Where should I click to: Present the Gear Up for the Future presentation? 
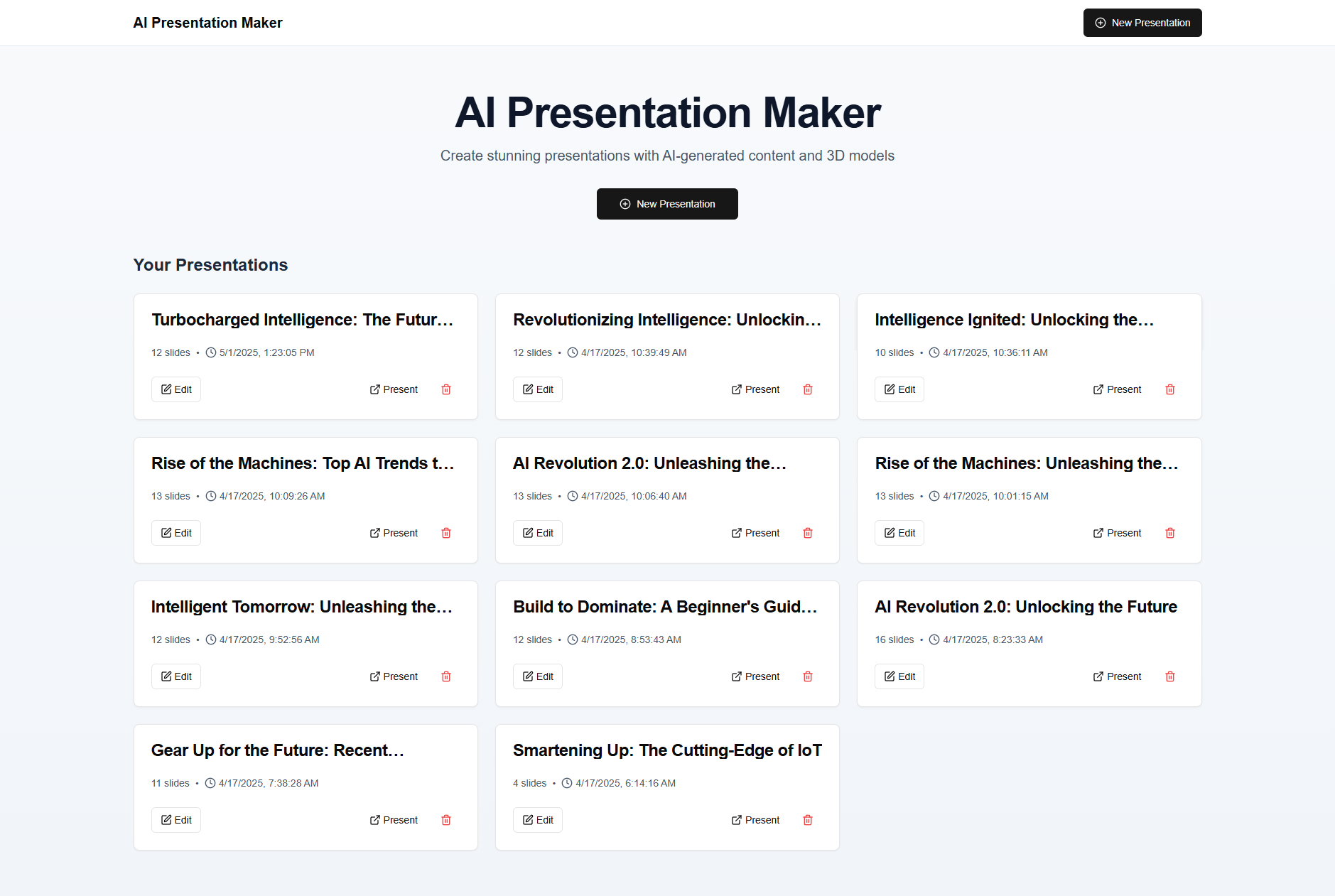(394, 820)
